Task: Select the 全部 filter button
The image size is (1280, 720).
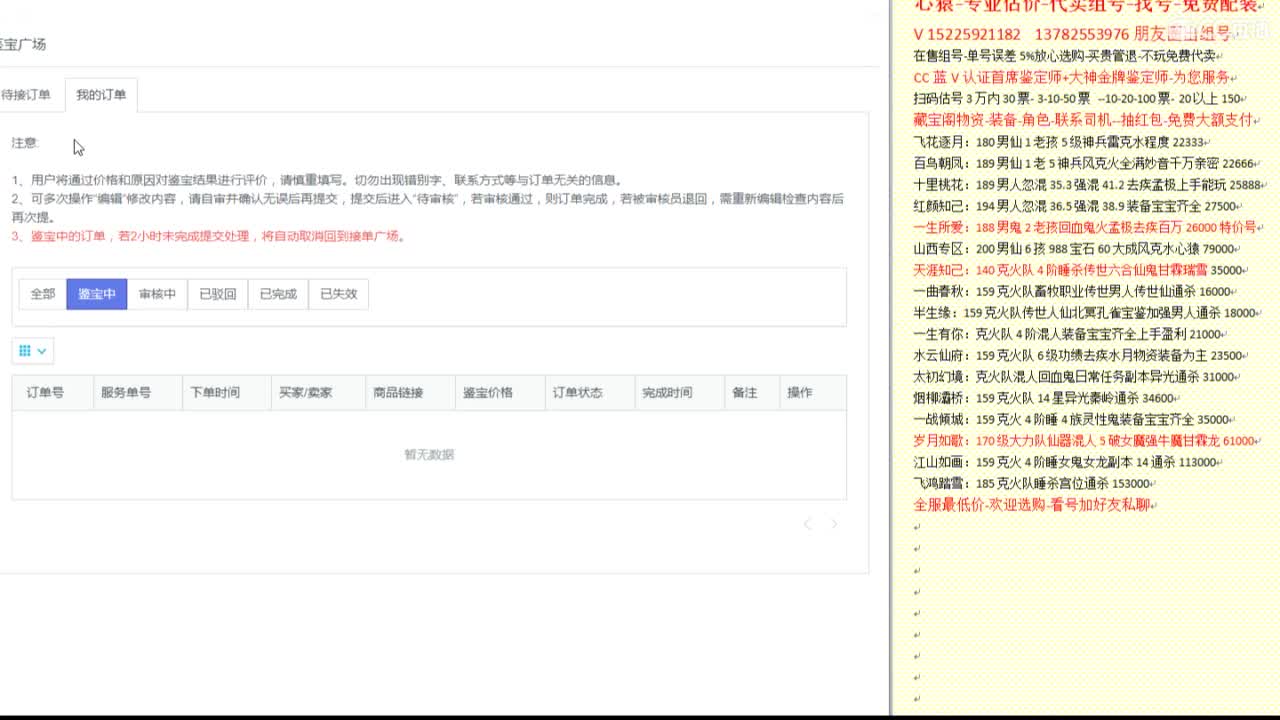Action: pos(41,293)
